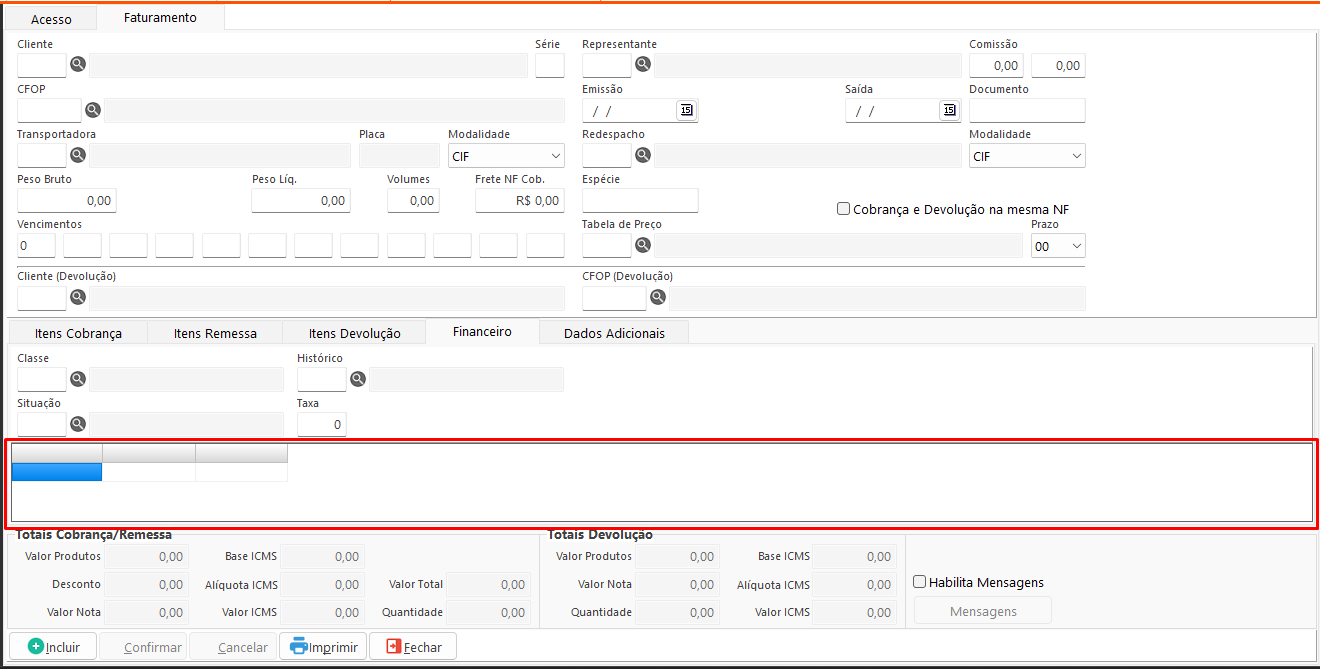Click the Histórico search magnifier icon
The image size is (1320, 669).
[x=357, y=379]
